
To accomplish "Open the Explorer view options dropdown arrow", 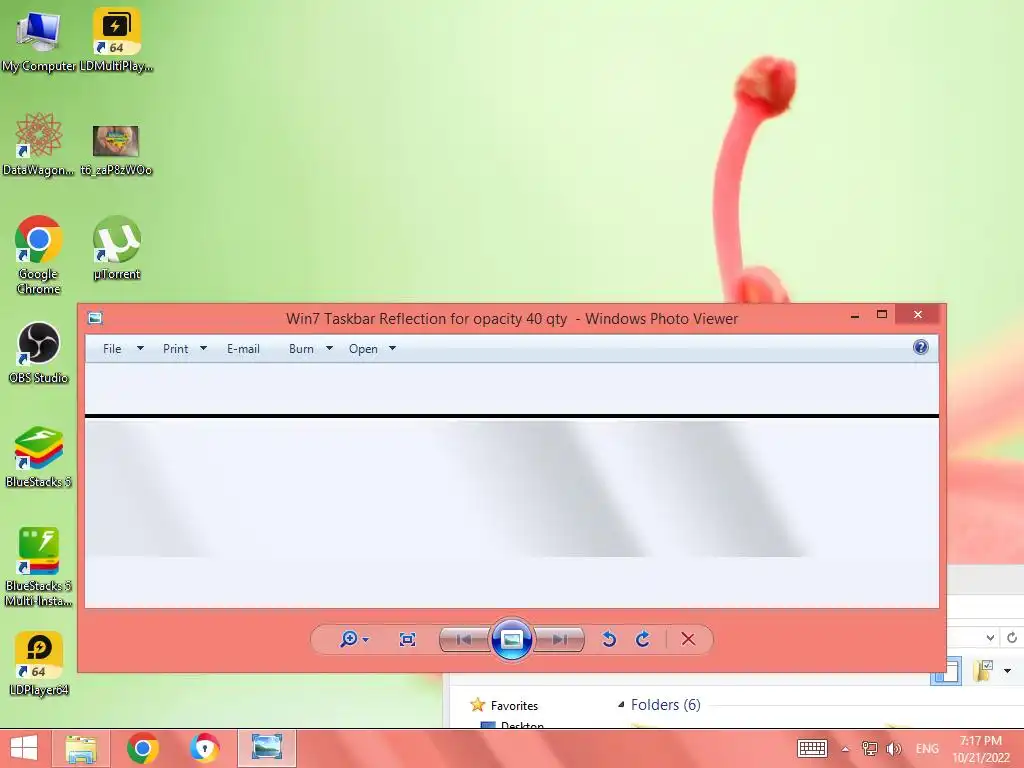I will click(x=1007, y=671).
